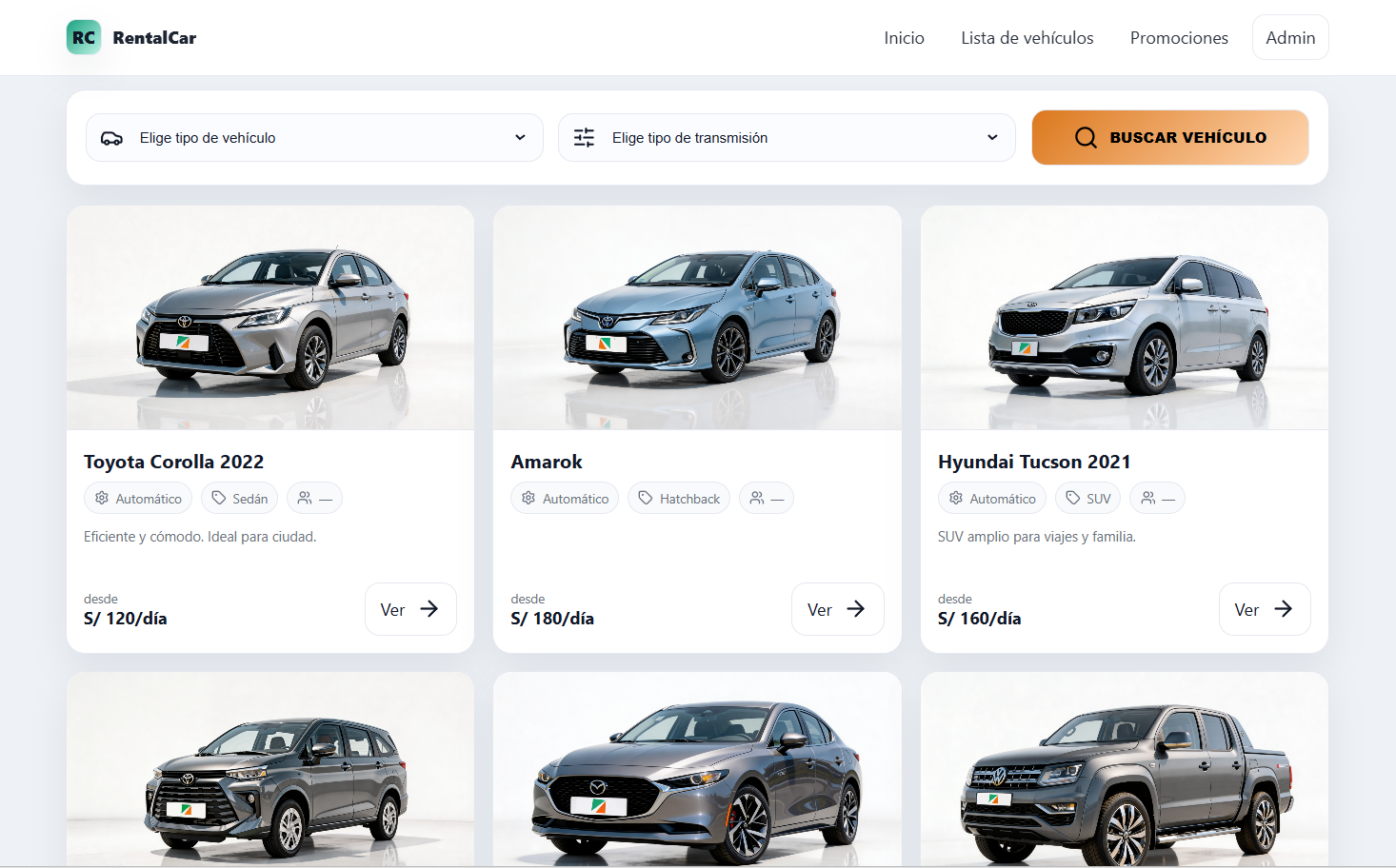Navigate to Promociones page
Image resolution: width=1396 pixels, height=868 pixels.
(x=1179, y=38)
